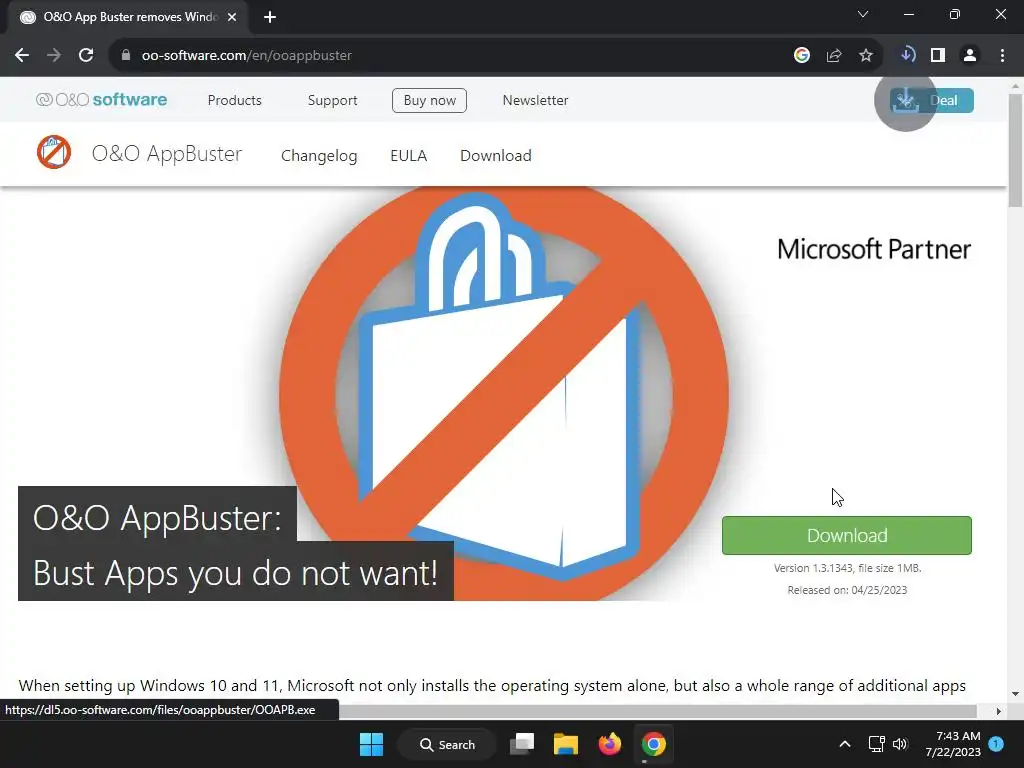This screenshot has width=1024, height=768.
Task: Click the 'Bust Apps you do not want!' headline
Action: coord(235,573)
